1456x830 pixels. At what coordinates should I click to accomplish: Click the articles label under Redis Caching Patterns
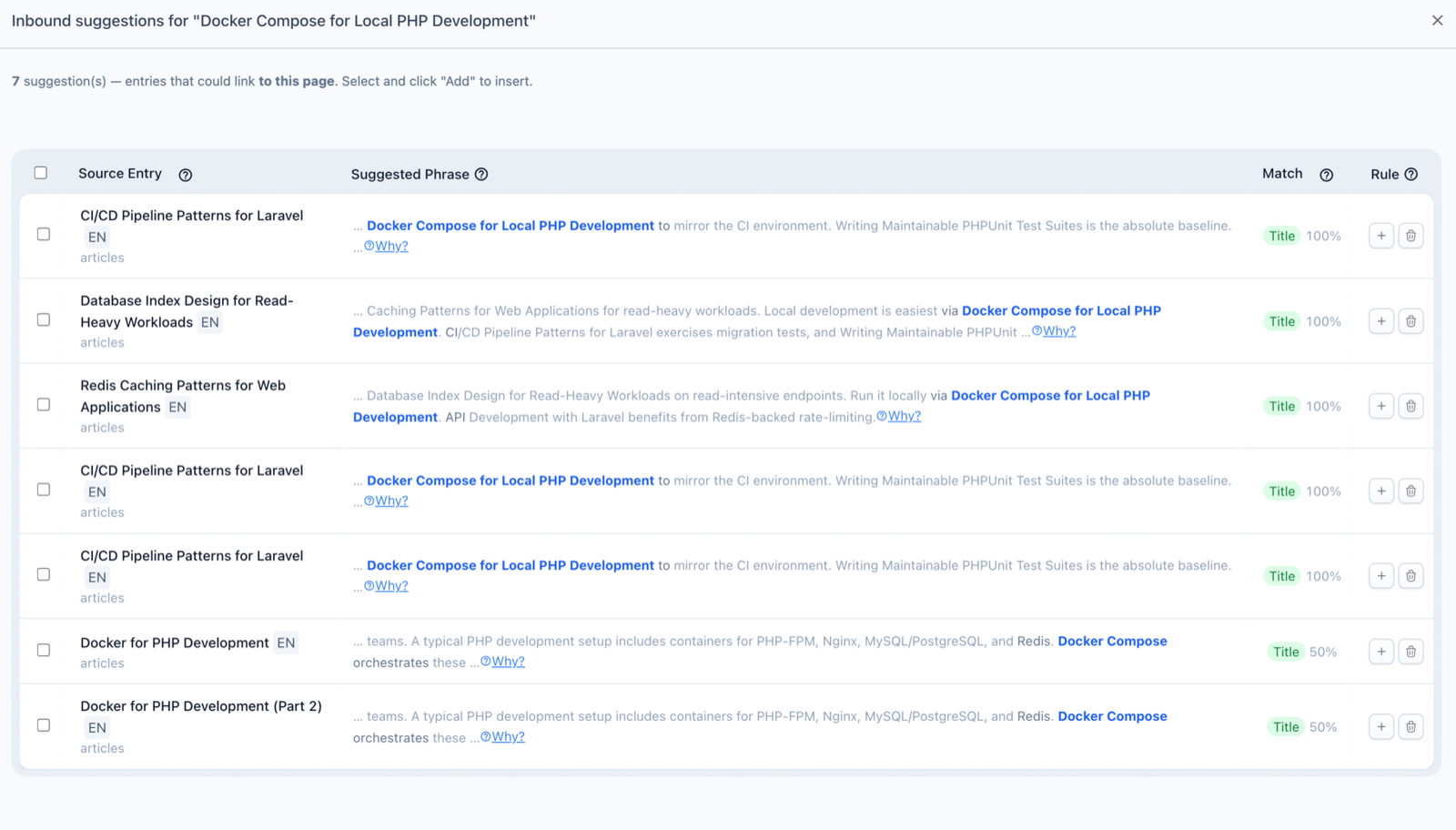click(102, 428)
